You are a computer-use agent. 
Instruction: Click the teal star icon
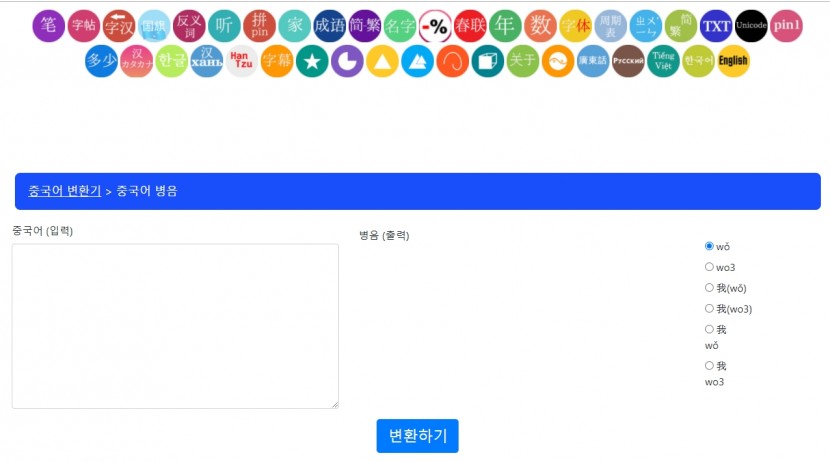312,61
